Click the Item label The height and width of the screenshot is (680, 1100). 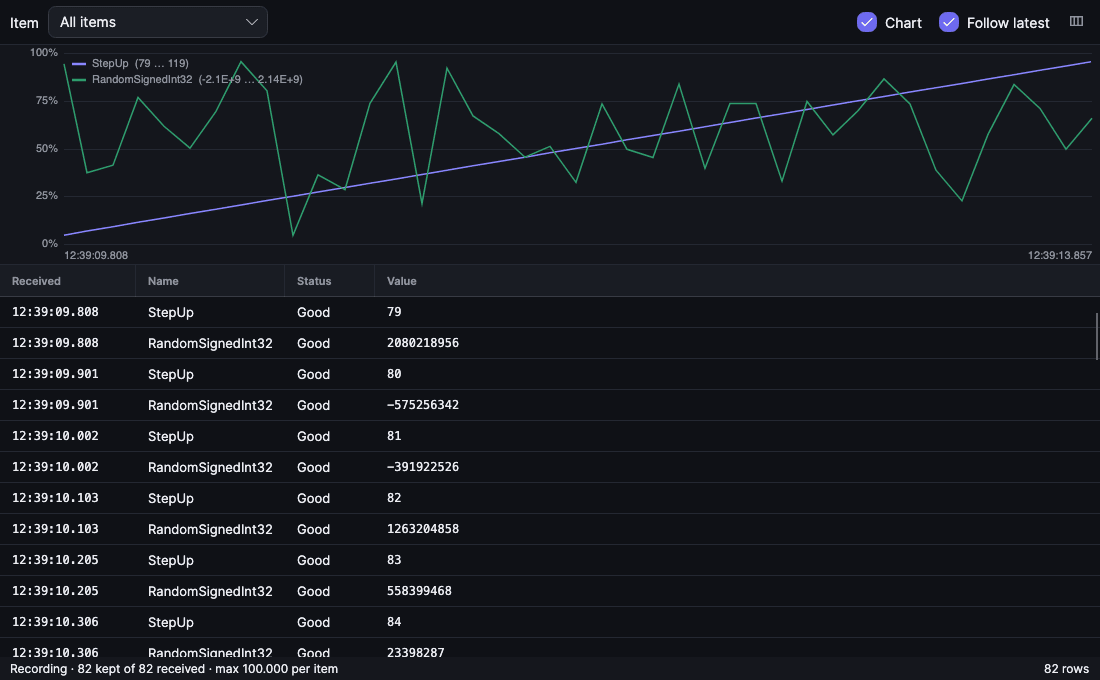[24, 23]
